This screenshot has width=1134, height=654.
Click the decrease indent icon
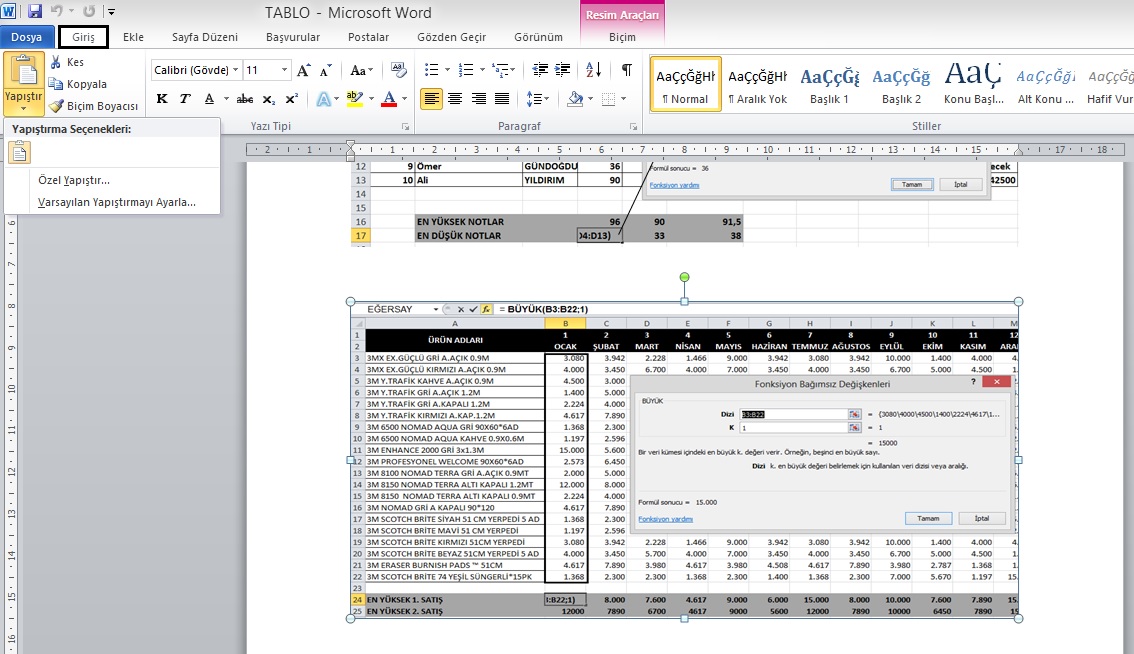coord(540,69)
